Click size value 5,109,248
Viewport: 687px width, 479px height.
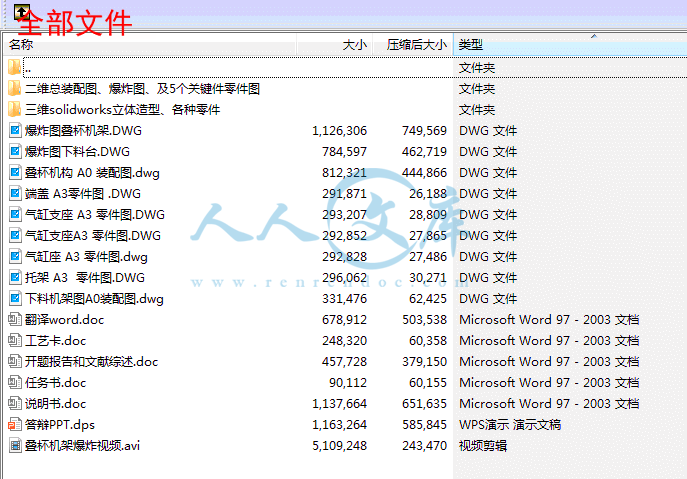[340, 446]
